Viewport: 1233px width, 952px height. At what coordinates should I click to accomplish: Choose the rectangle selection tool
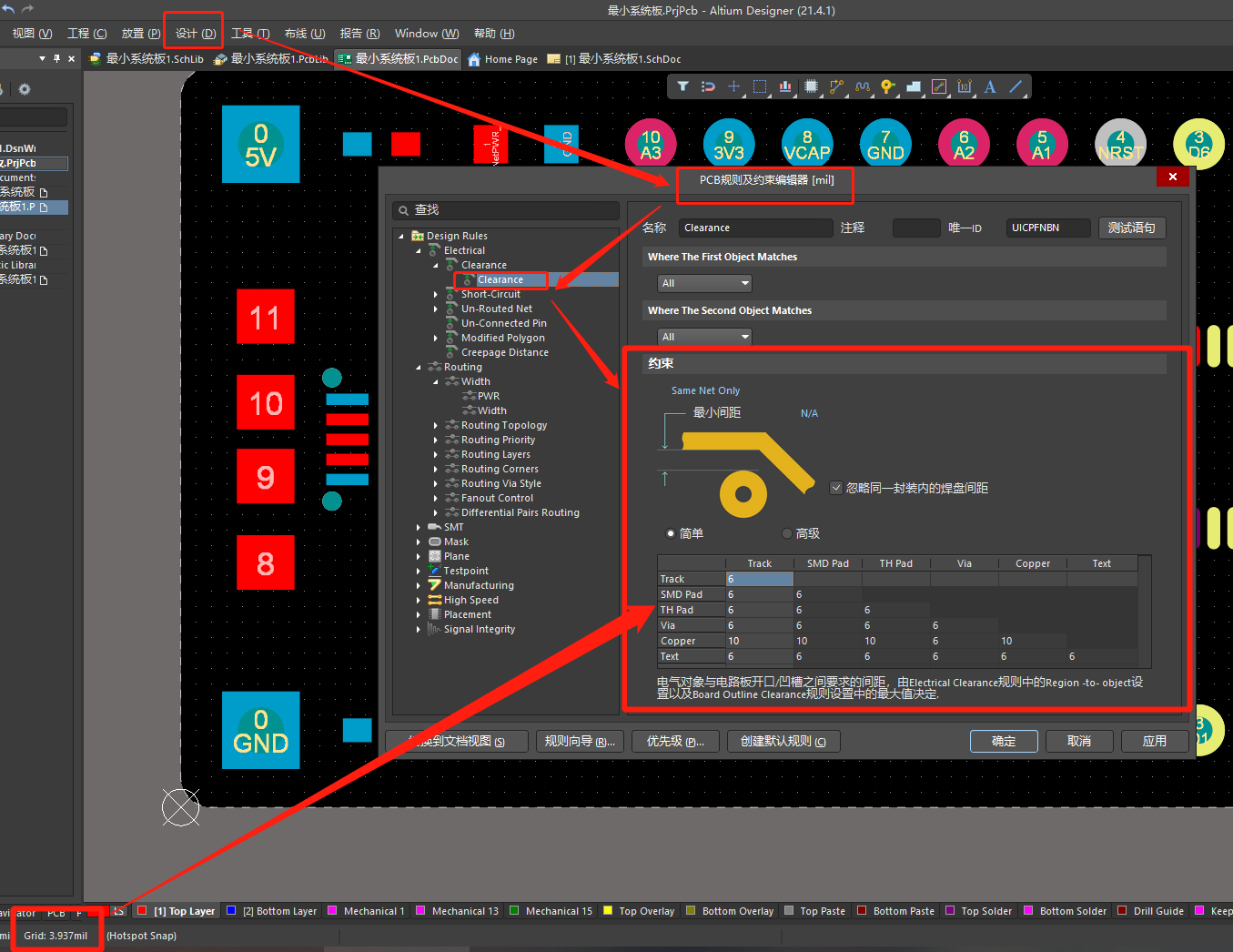pos(760,86)
